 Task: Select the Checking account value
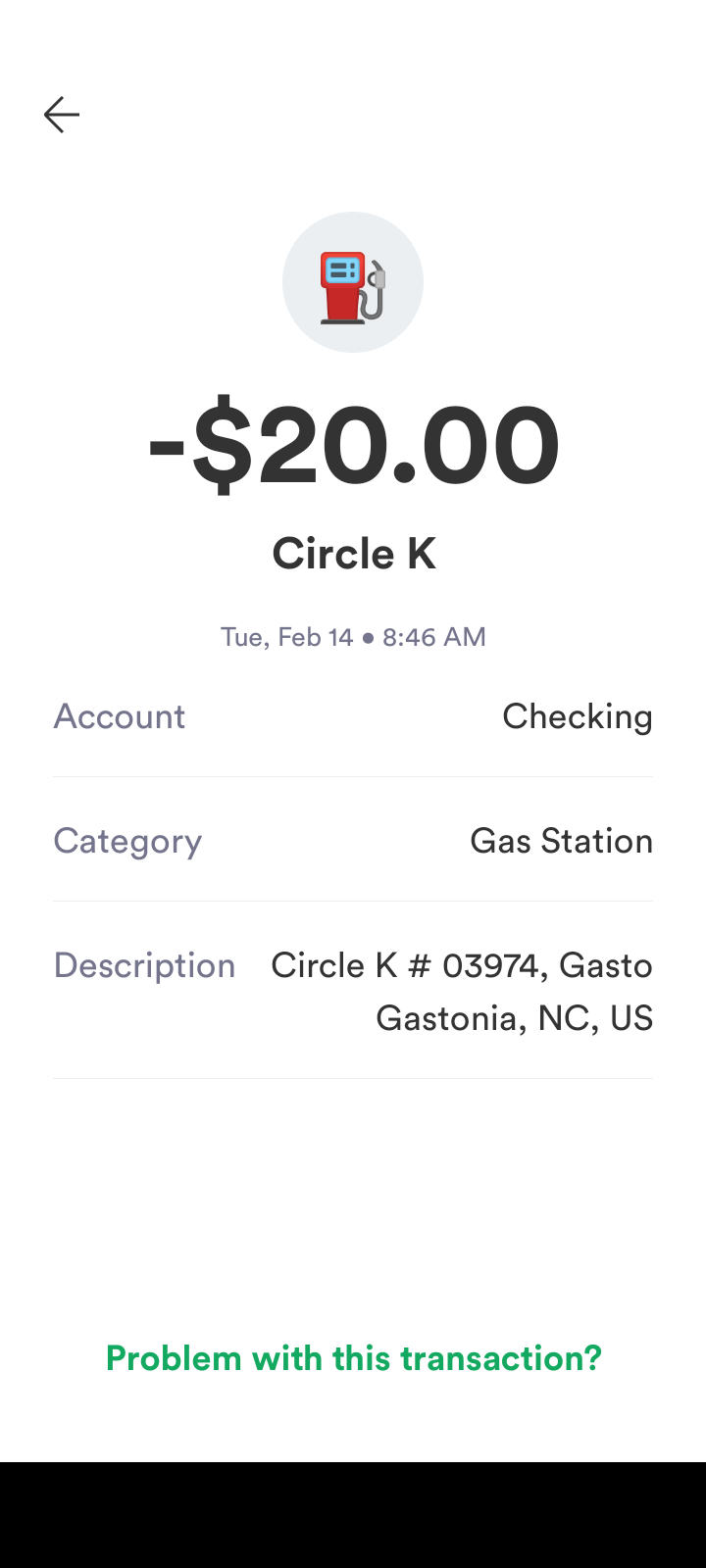tap(577, 716)
